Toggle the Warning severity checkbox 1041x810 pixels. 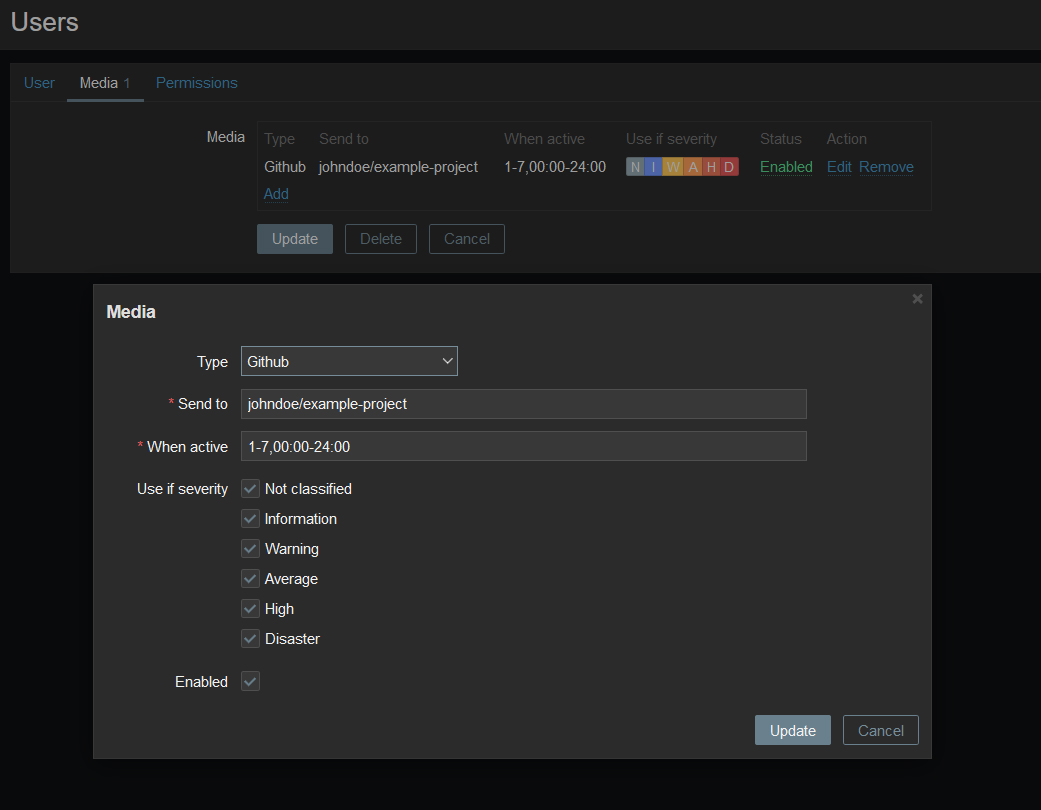pyautogui.click(x=250, y=549)
